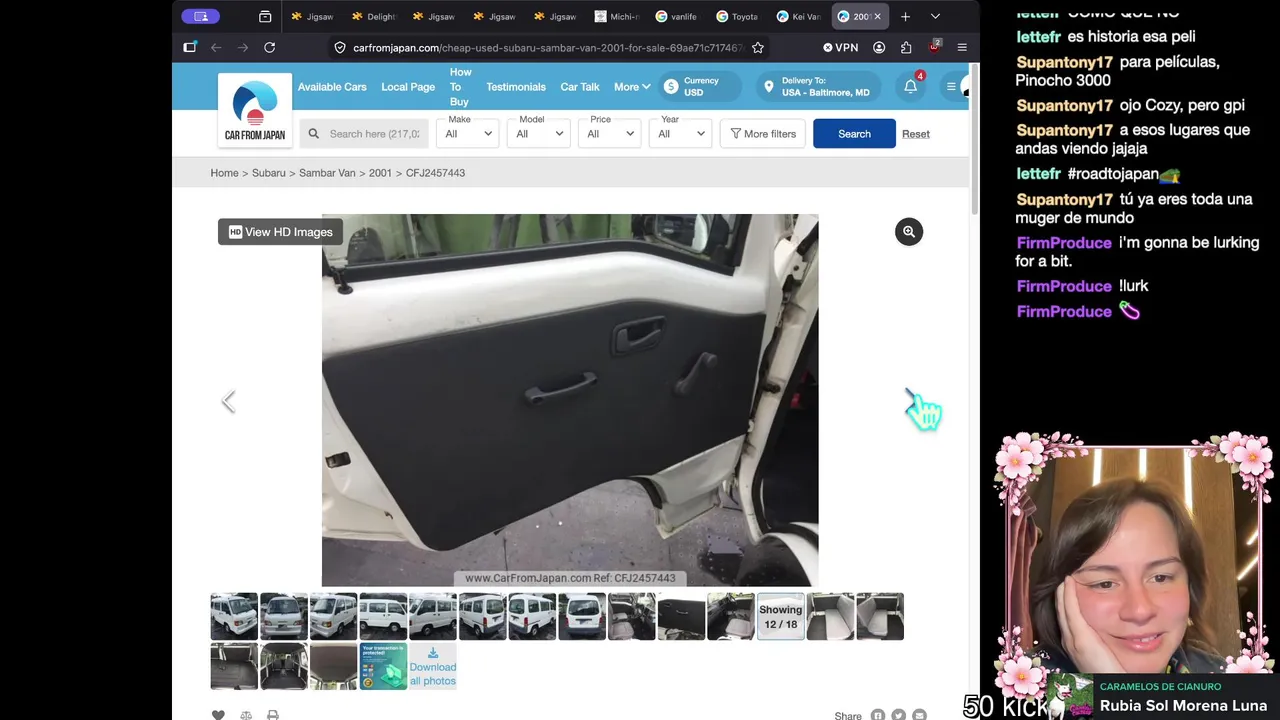Viewport: 1280px width, 720px height.
Task: Share listing via Facebook icon
Action: (x=877, y=715)
